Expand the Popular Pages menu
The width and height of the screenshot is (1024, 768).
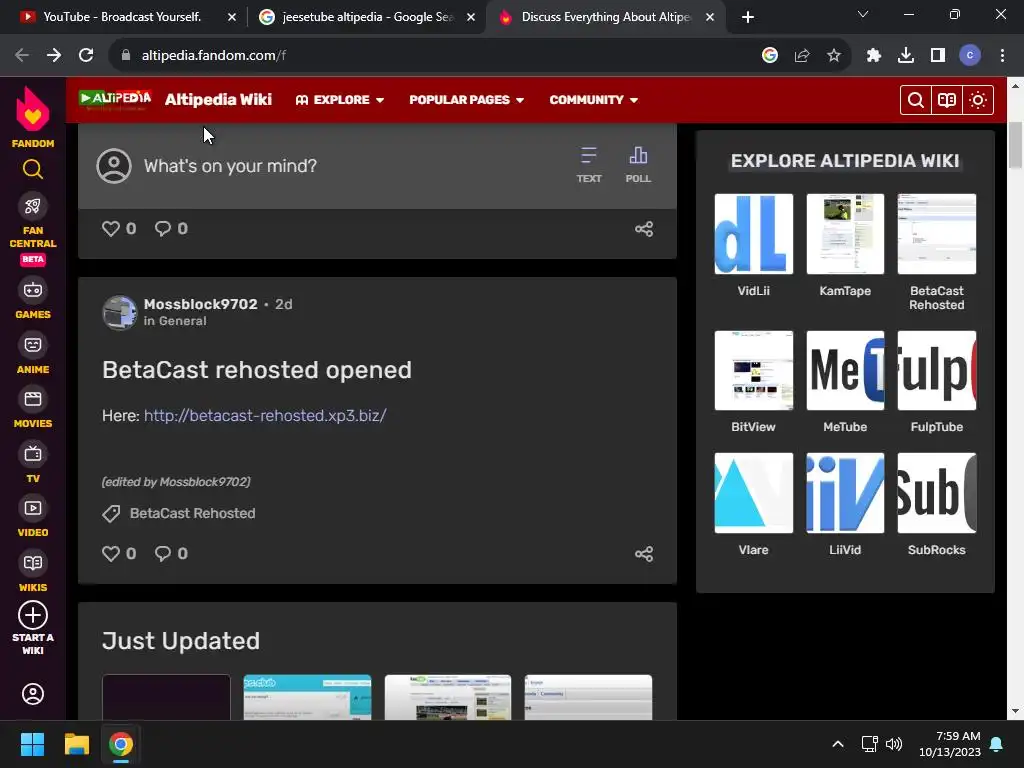coord(466,100)
